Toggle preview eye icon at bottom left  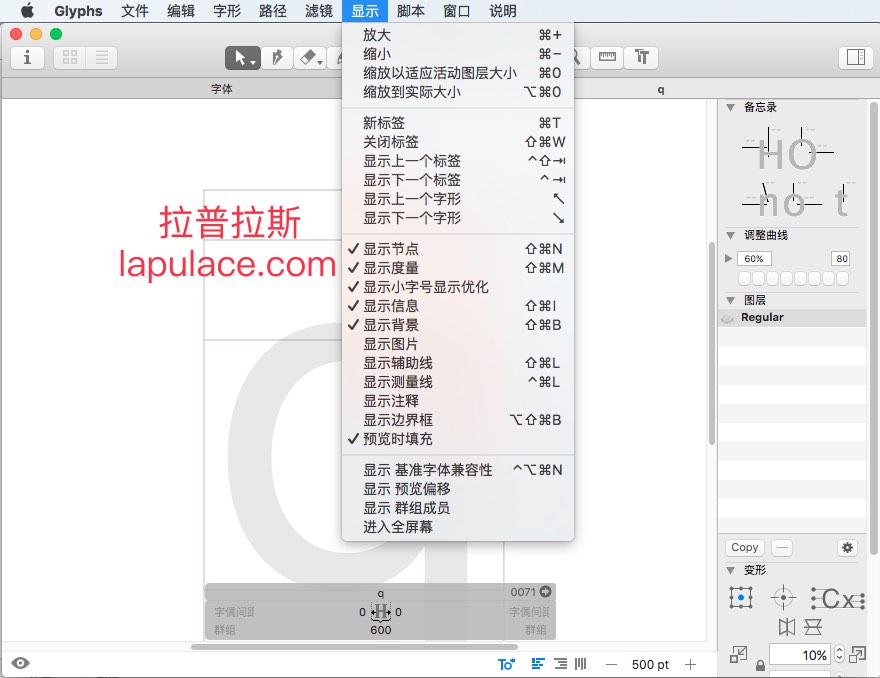[x=20, y=663]
